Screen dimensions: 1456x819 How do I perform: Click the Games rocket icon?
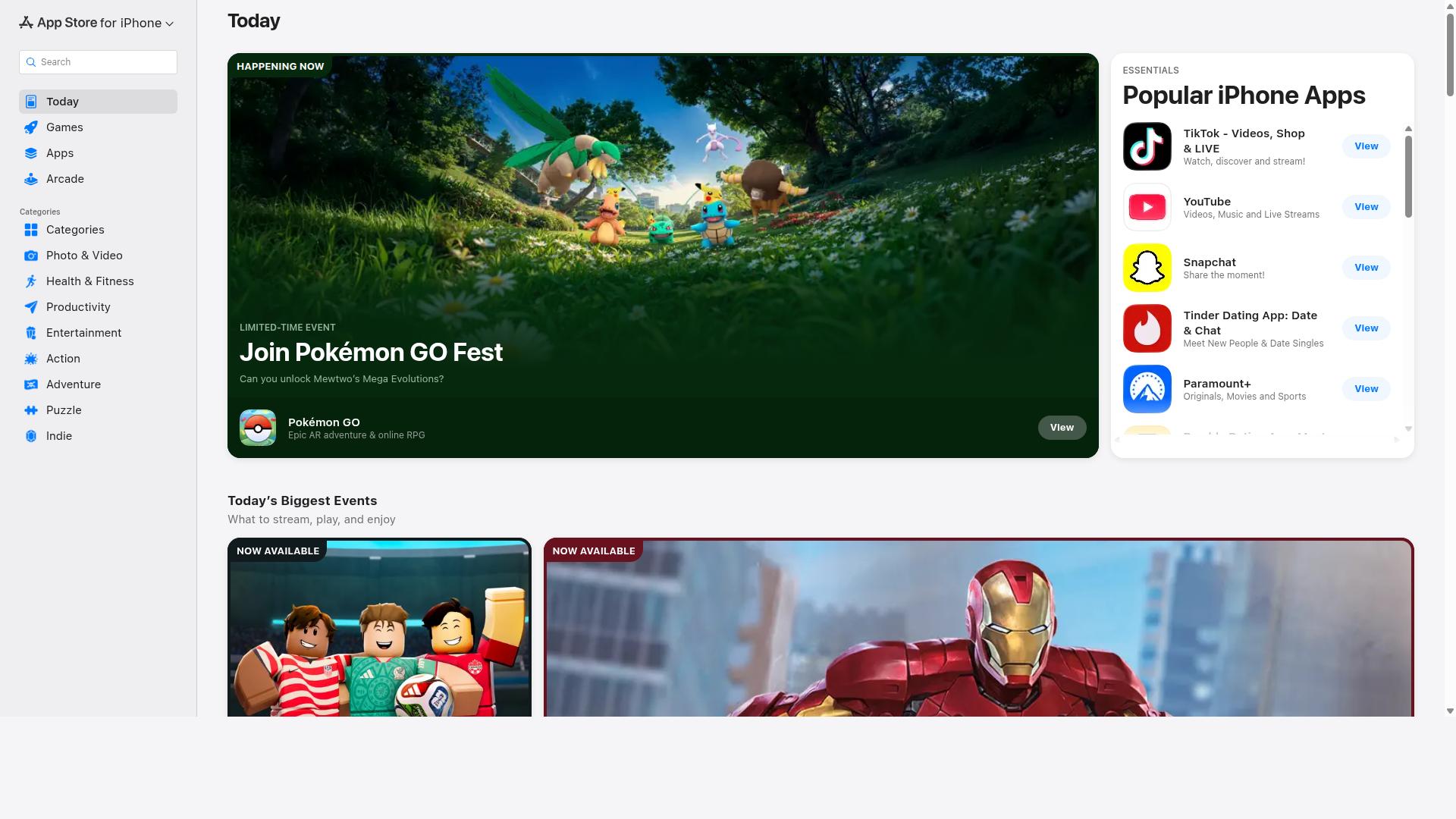point(31,127)
